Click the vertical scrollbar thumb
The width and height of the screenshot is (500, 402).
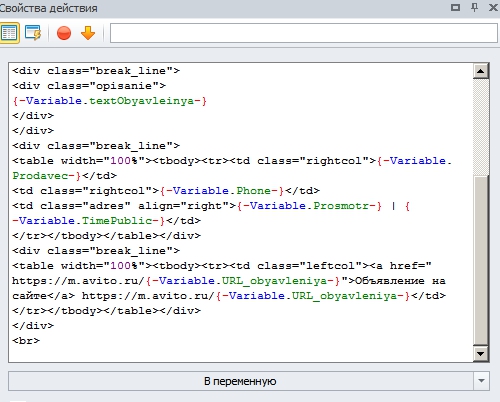(481, 261)
